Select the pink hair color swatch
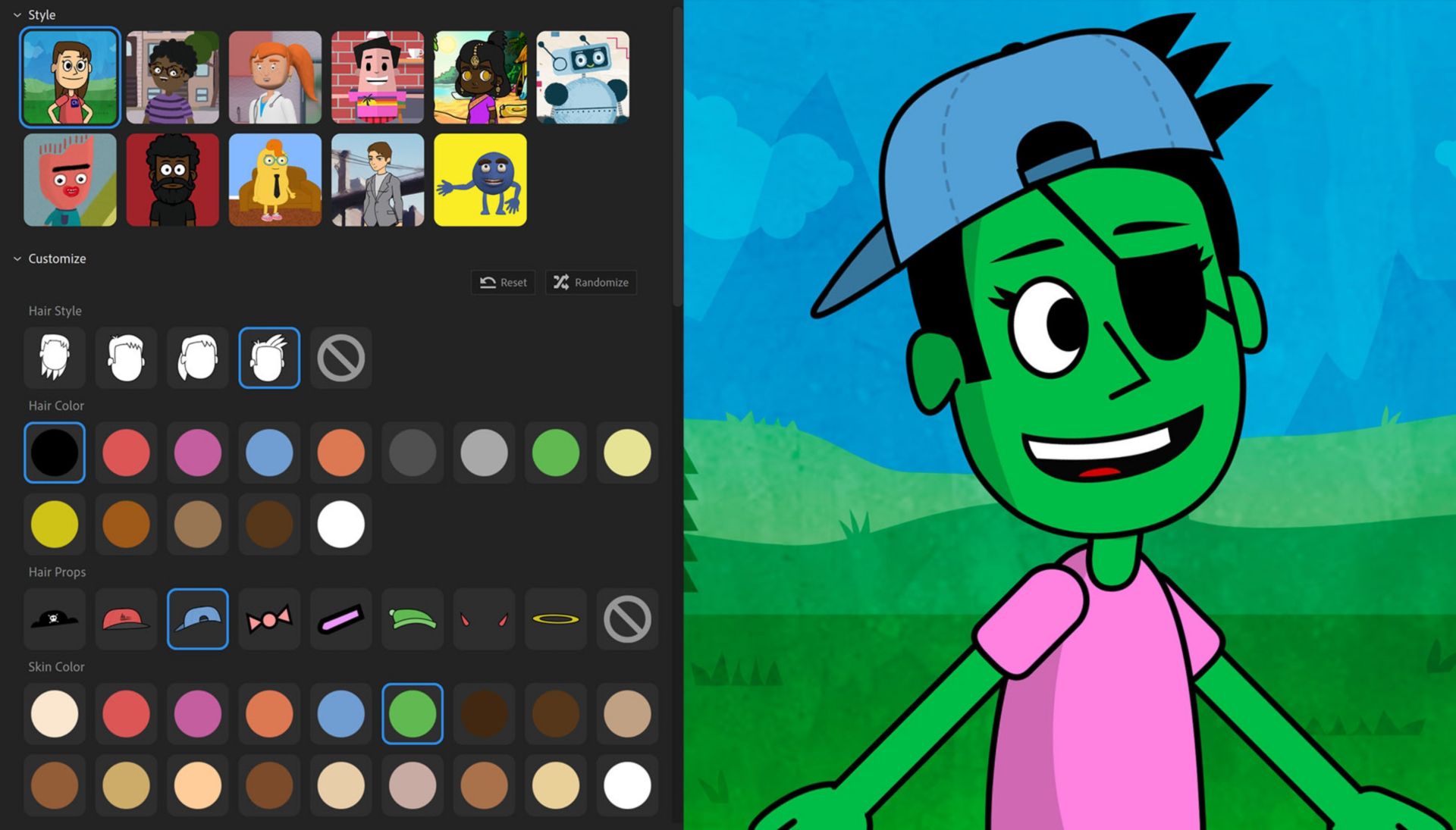Viewport: 1456px width, 830px height. point(196,453)
